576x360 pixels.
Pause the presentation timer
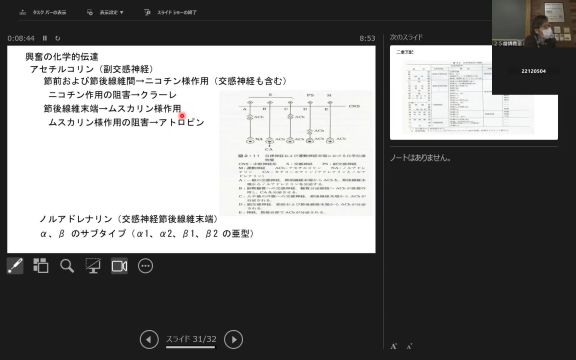[45, 38]
